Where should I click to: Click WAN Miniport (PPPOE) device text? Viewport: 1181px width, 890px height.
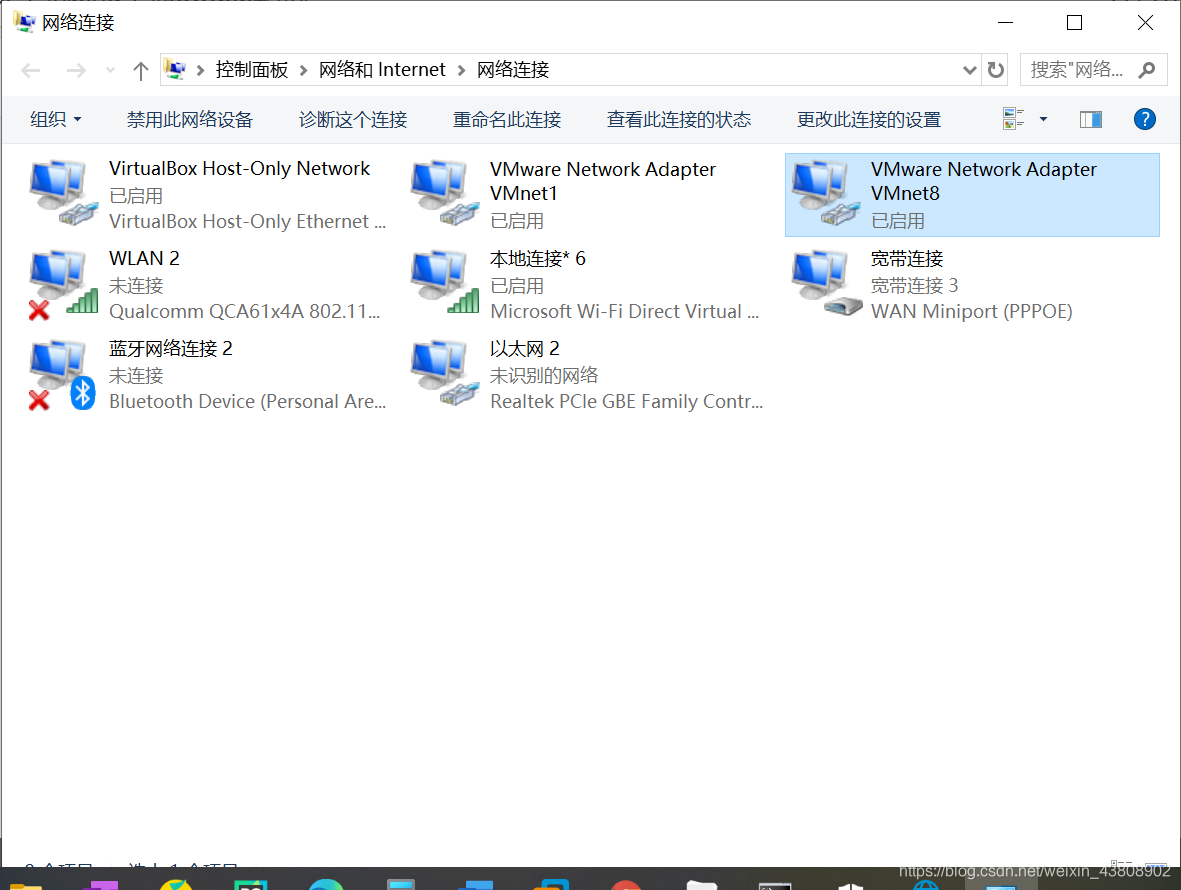(x=972, y=311)
